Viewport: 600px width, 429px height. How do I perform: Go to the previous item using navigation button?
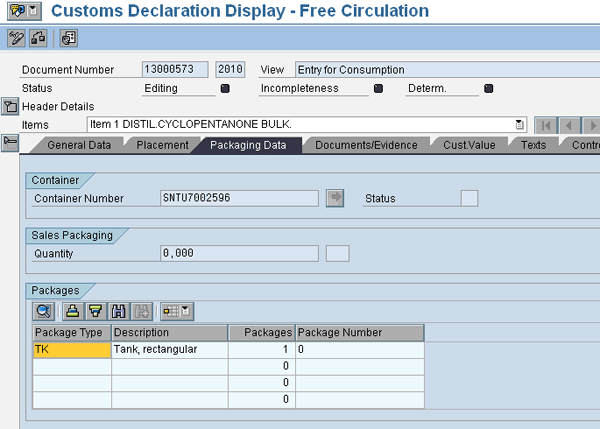(x=569, y=125)
